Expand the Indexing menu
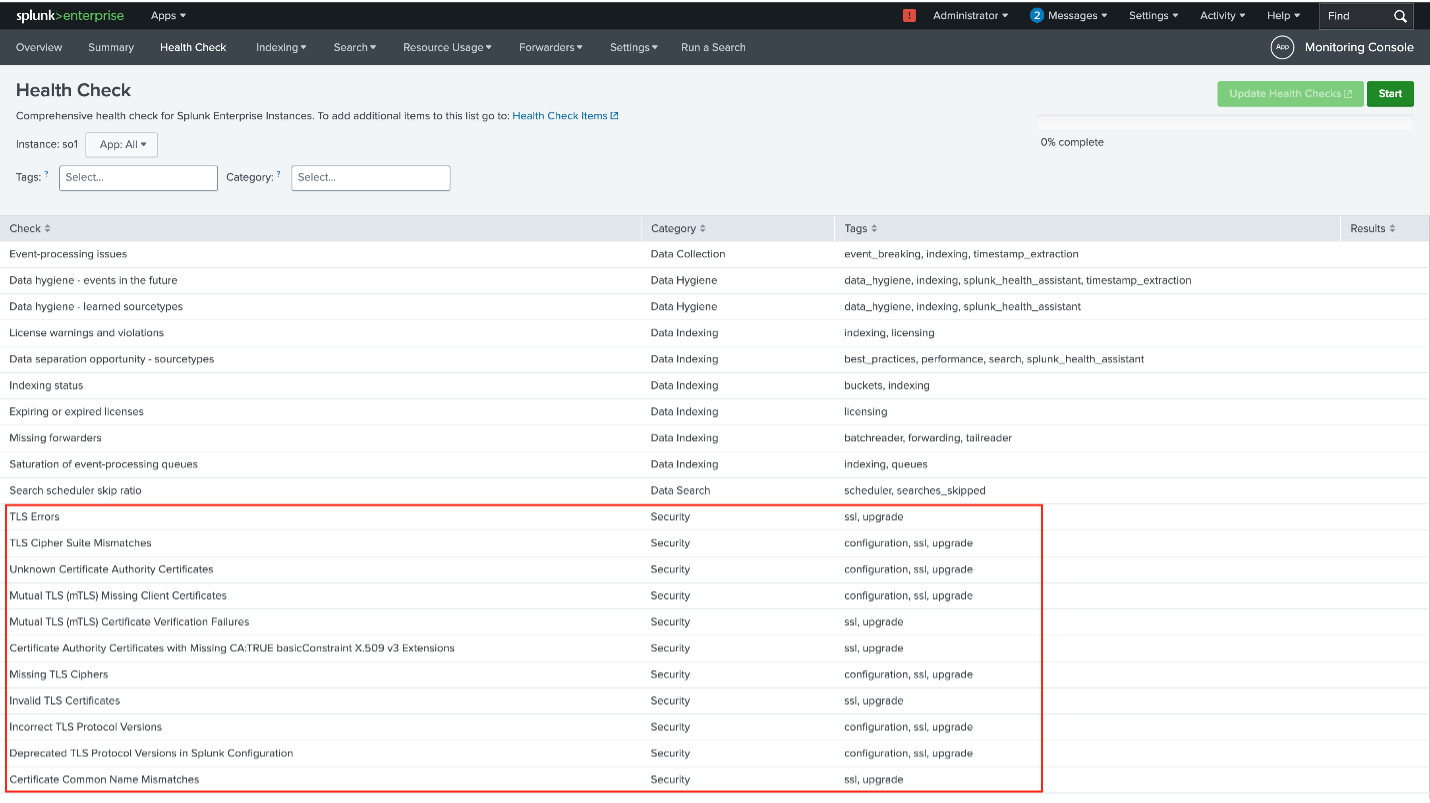 pos(281,47)
